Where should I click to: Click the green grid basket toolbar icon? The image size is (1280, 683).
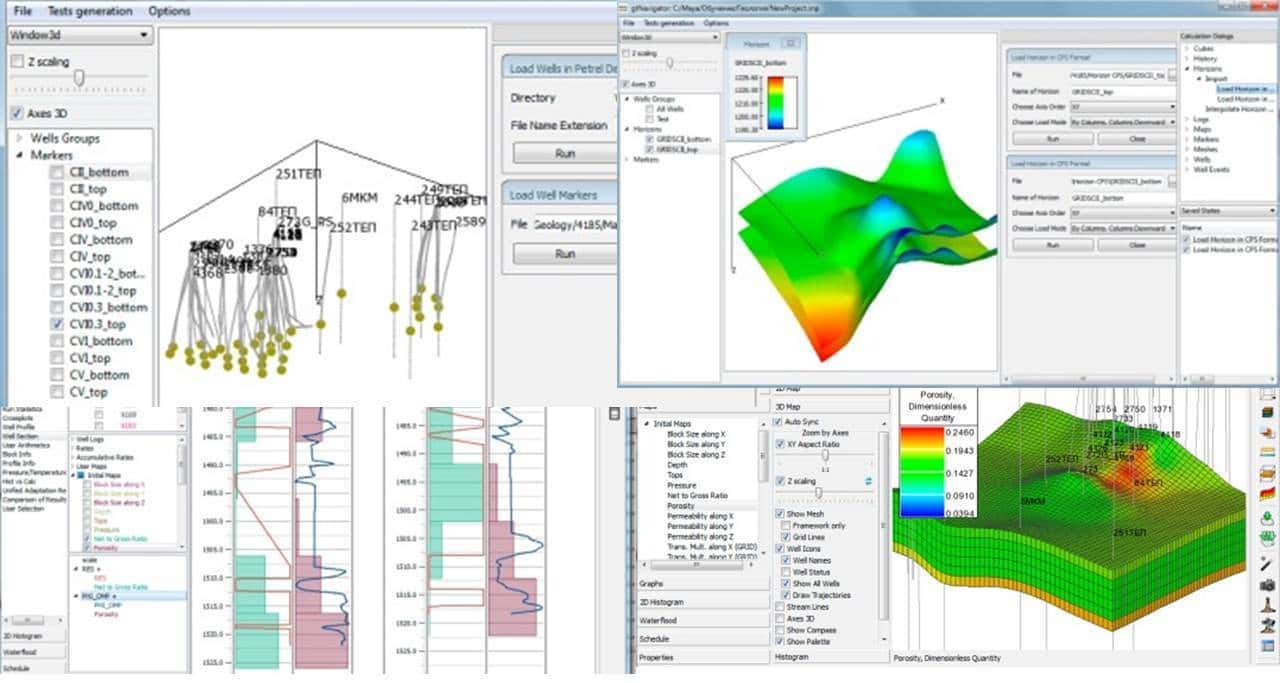click(1268, 537)
